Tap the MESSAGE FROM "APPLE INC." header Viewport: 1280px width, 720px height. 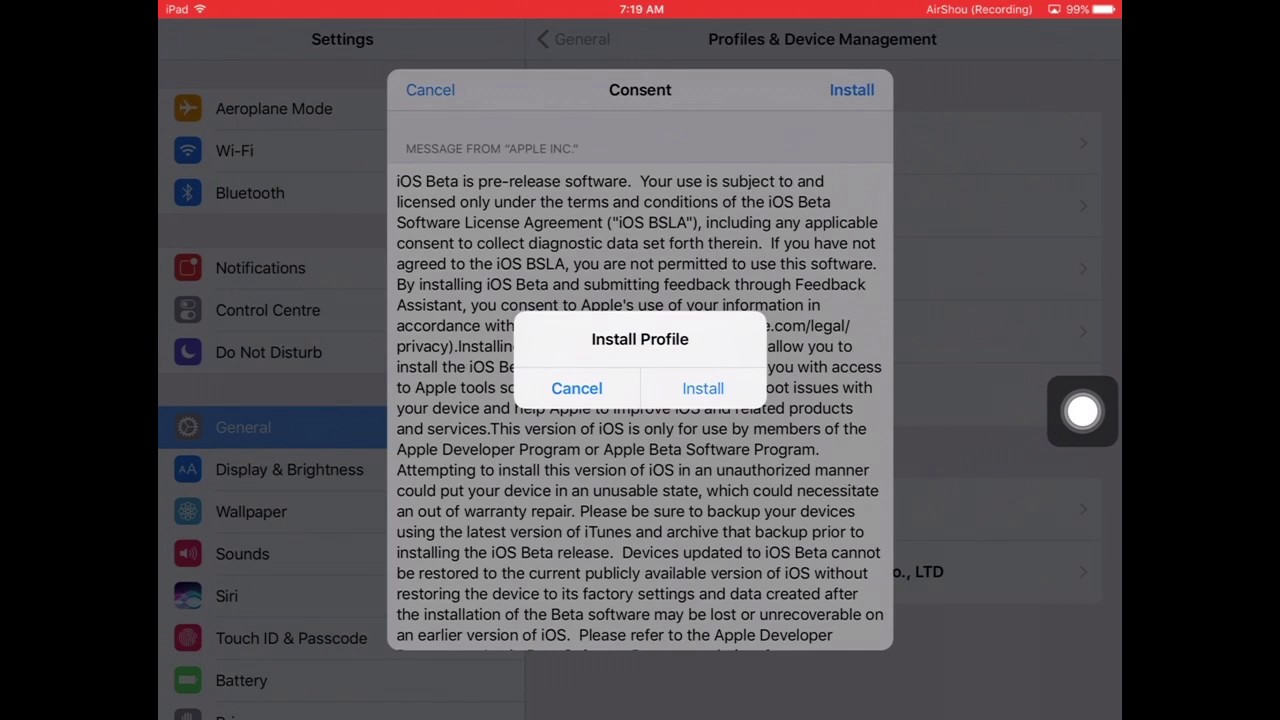tap(492, 148)
